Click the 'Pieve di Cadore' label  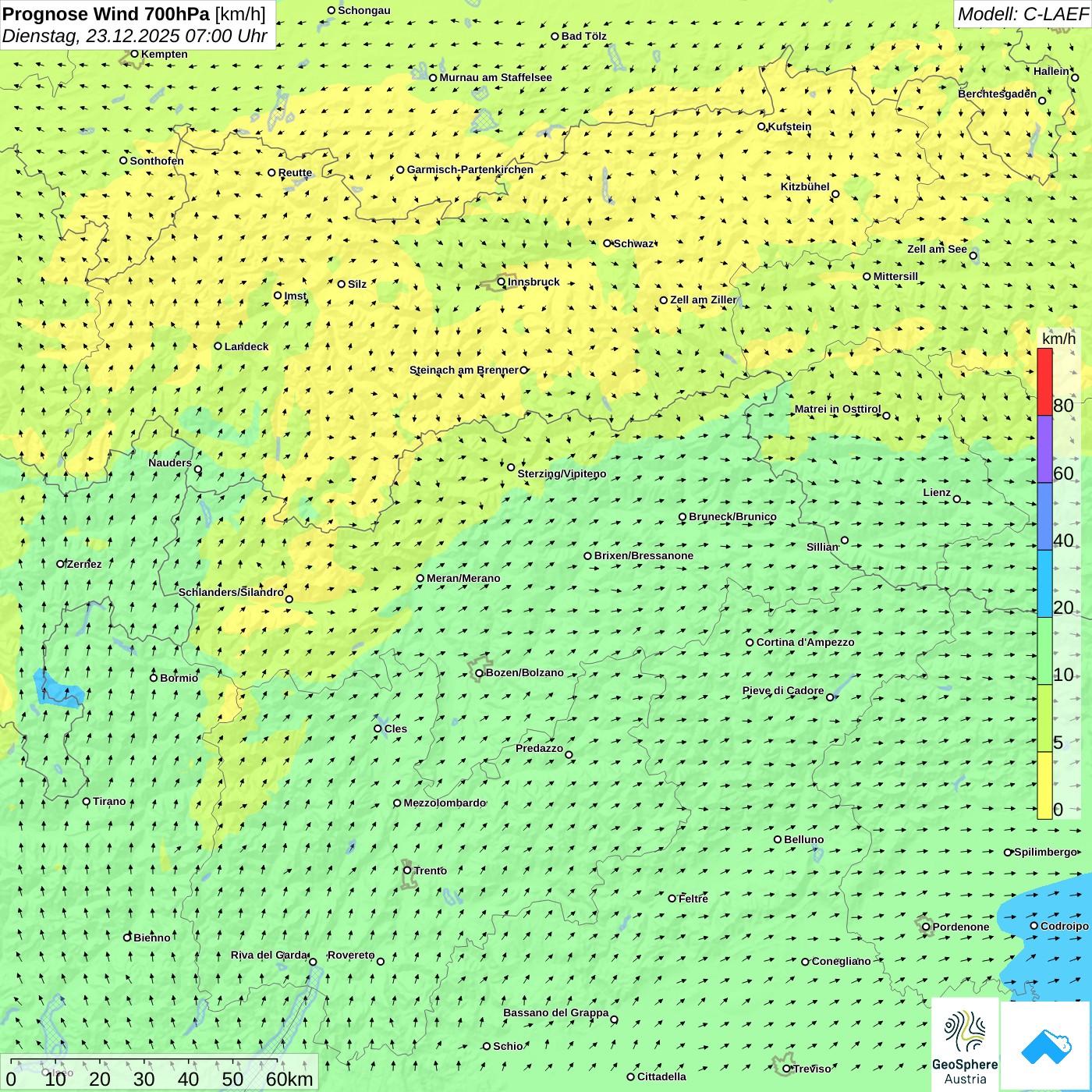coord(783,691)
